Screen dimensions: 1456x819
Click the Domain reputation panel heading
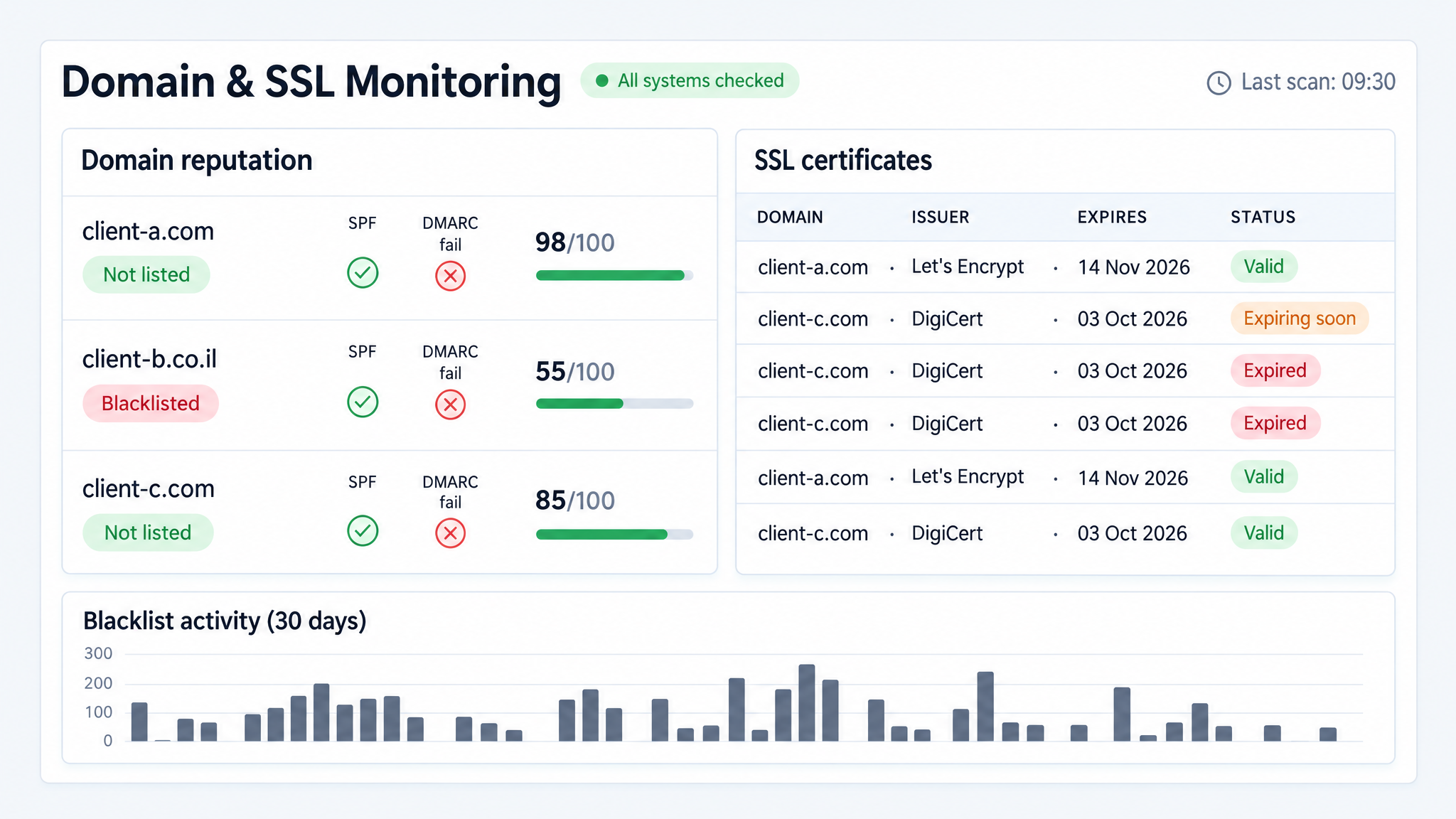197,161
